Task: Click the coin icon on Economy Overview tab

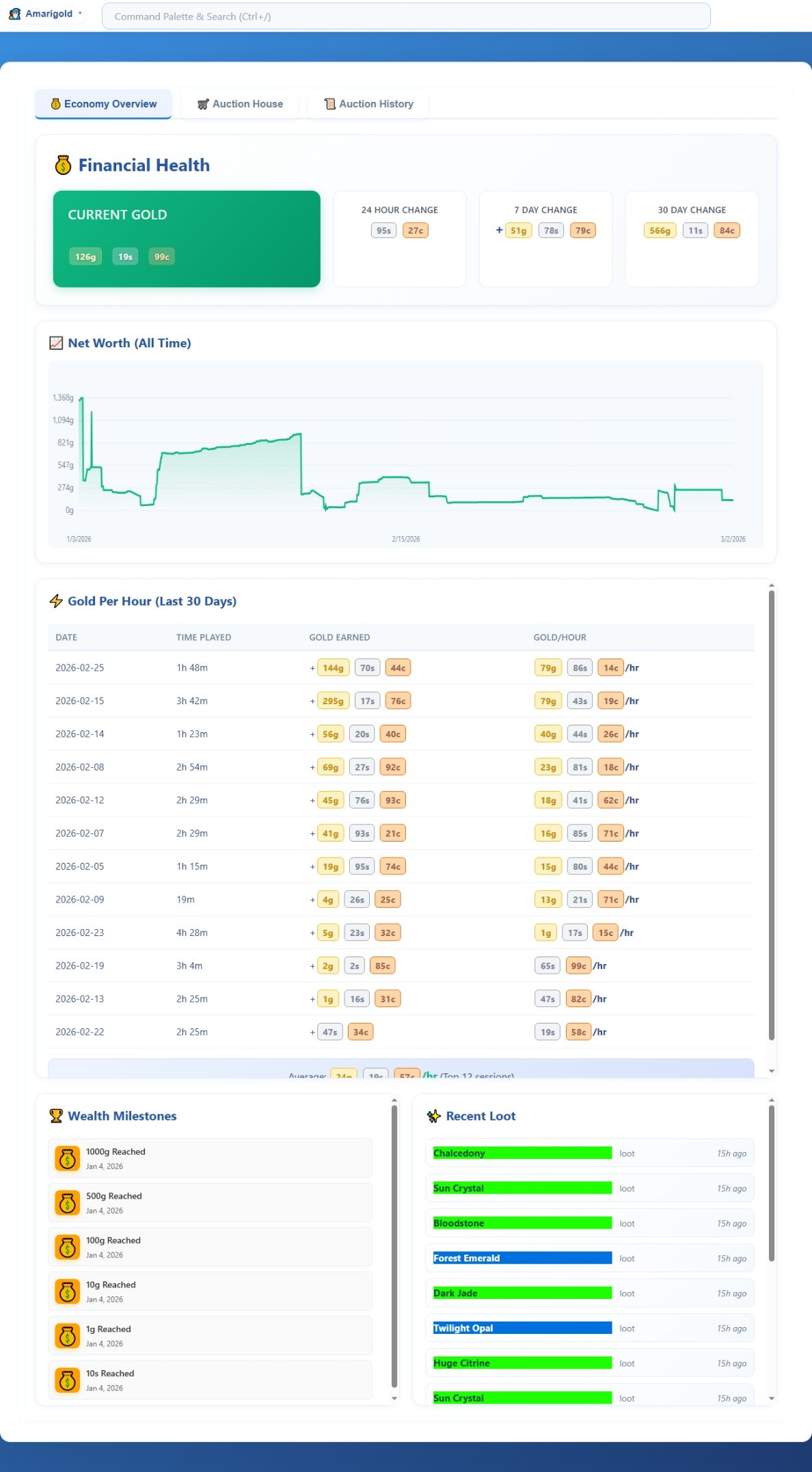Action: [56, 104]
